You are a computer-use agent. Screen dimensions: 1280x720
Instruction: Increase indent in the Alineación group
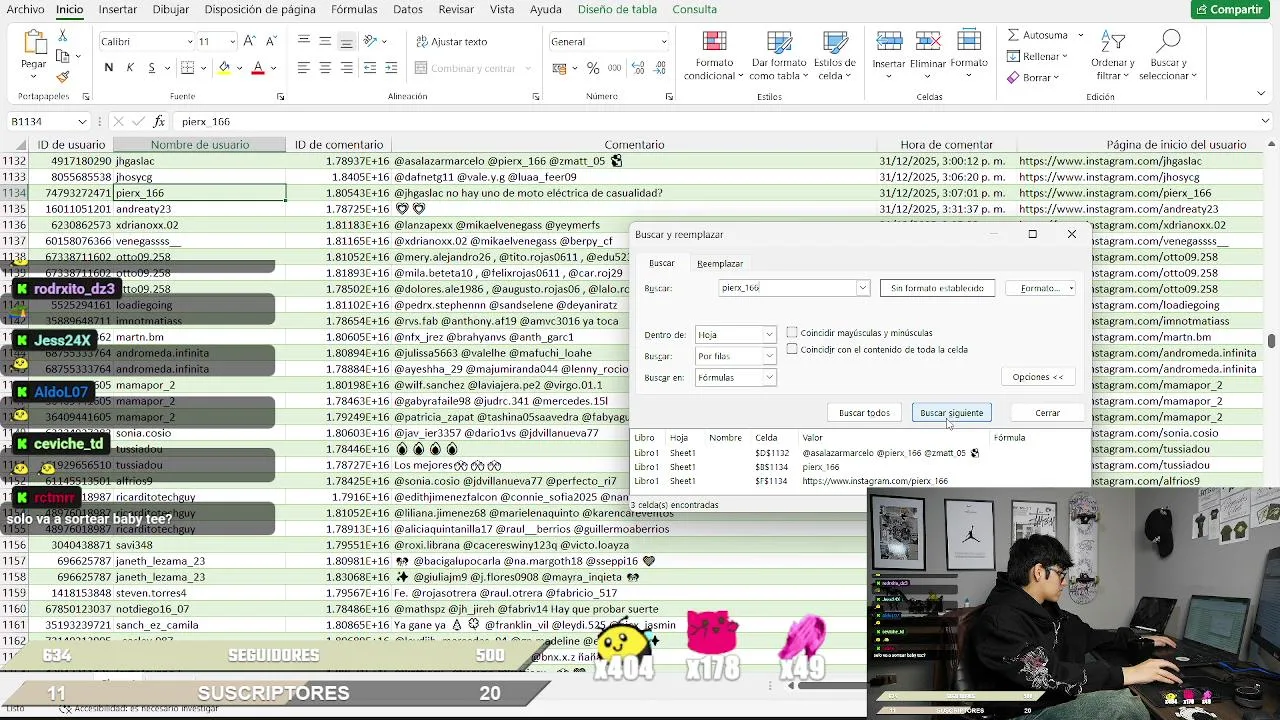tap(391, 68)
